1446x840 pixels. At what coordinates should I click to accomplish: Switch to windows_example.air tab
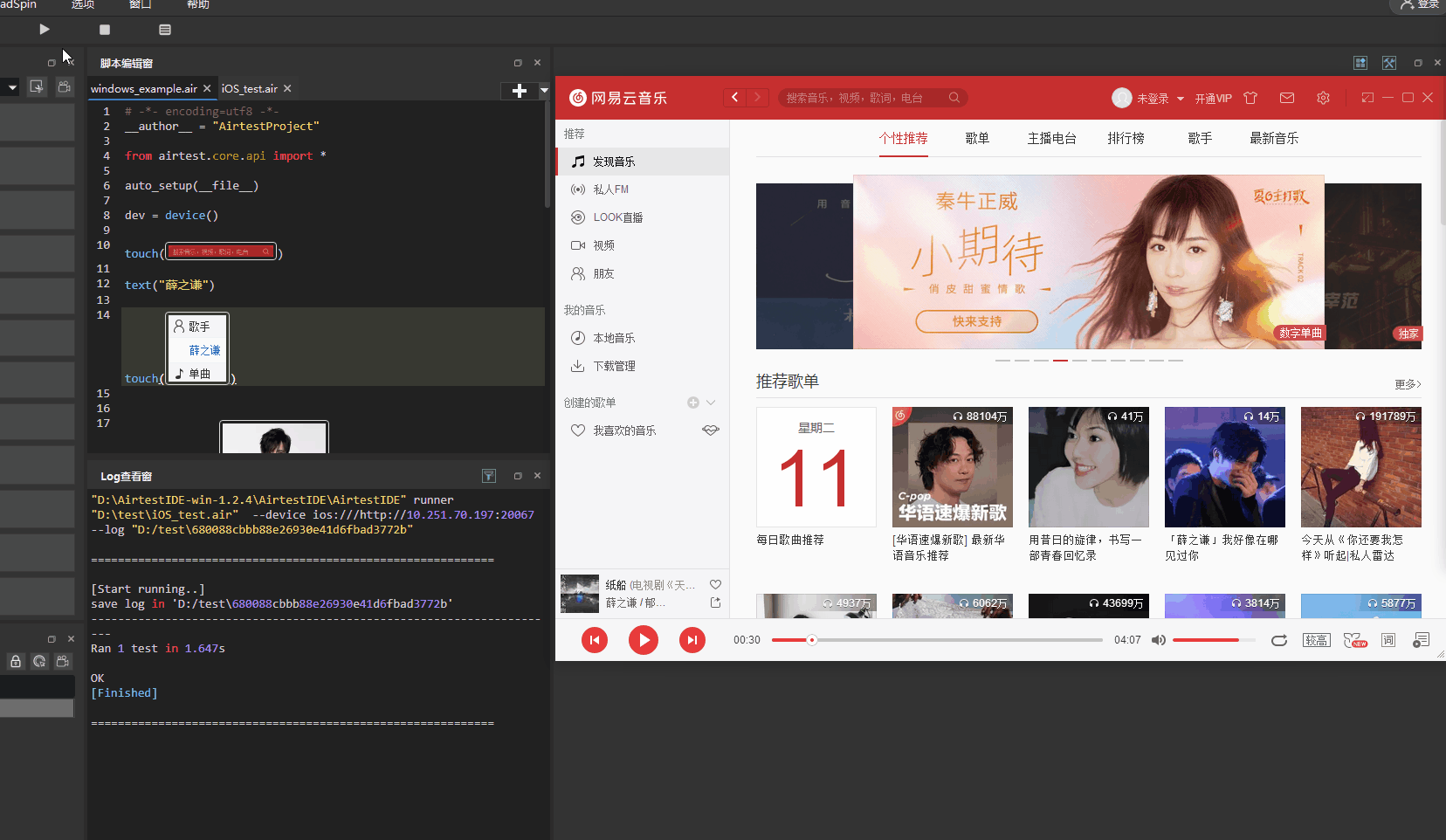[x=144, y=89]
